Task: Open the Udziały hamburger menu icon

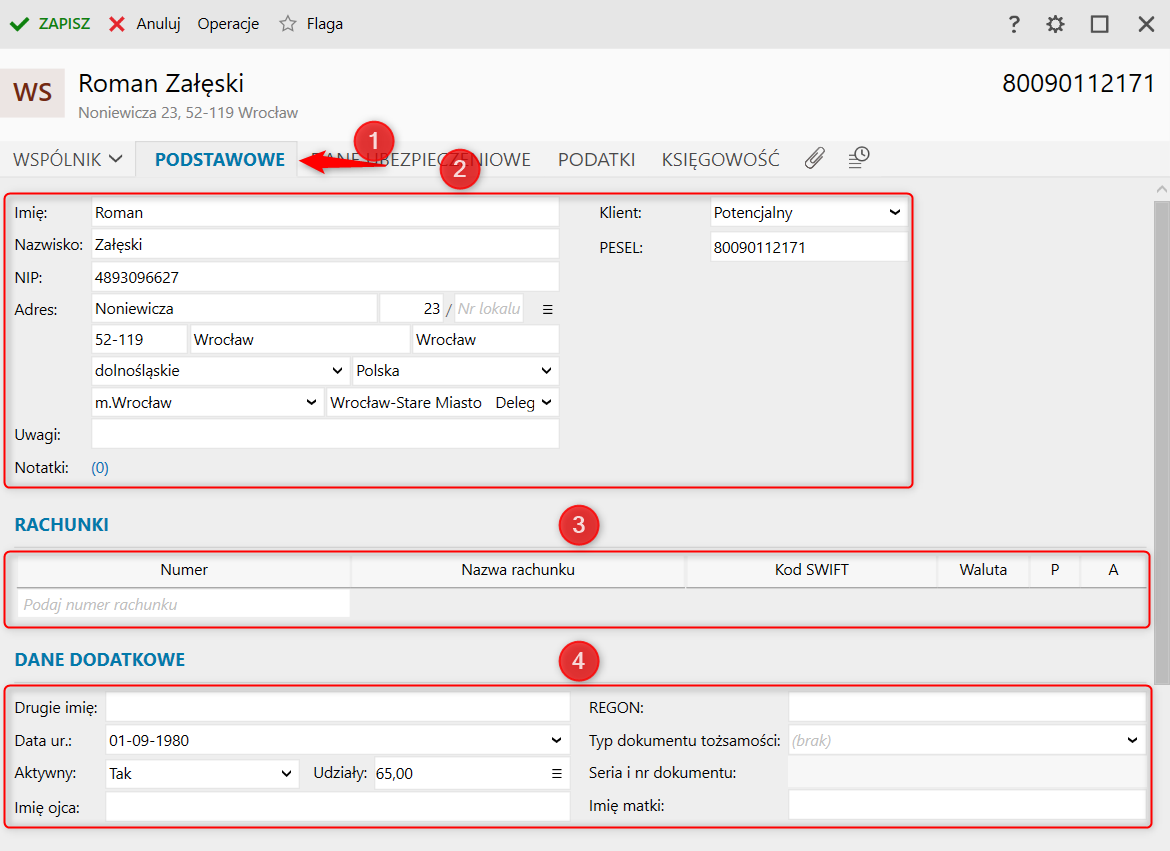Action: coord(557,773)
